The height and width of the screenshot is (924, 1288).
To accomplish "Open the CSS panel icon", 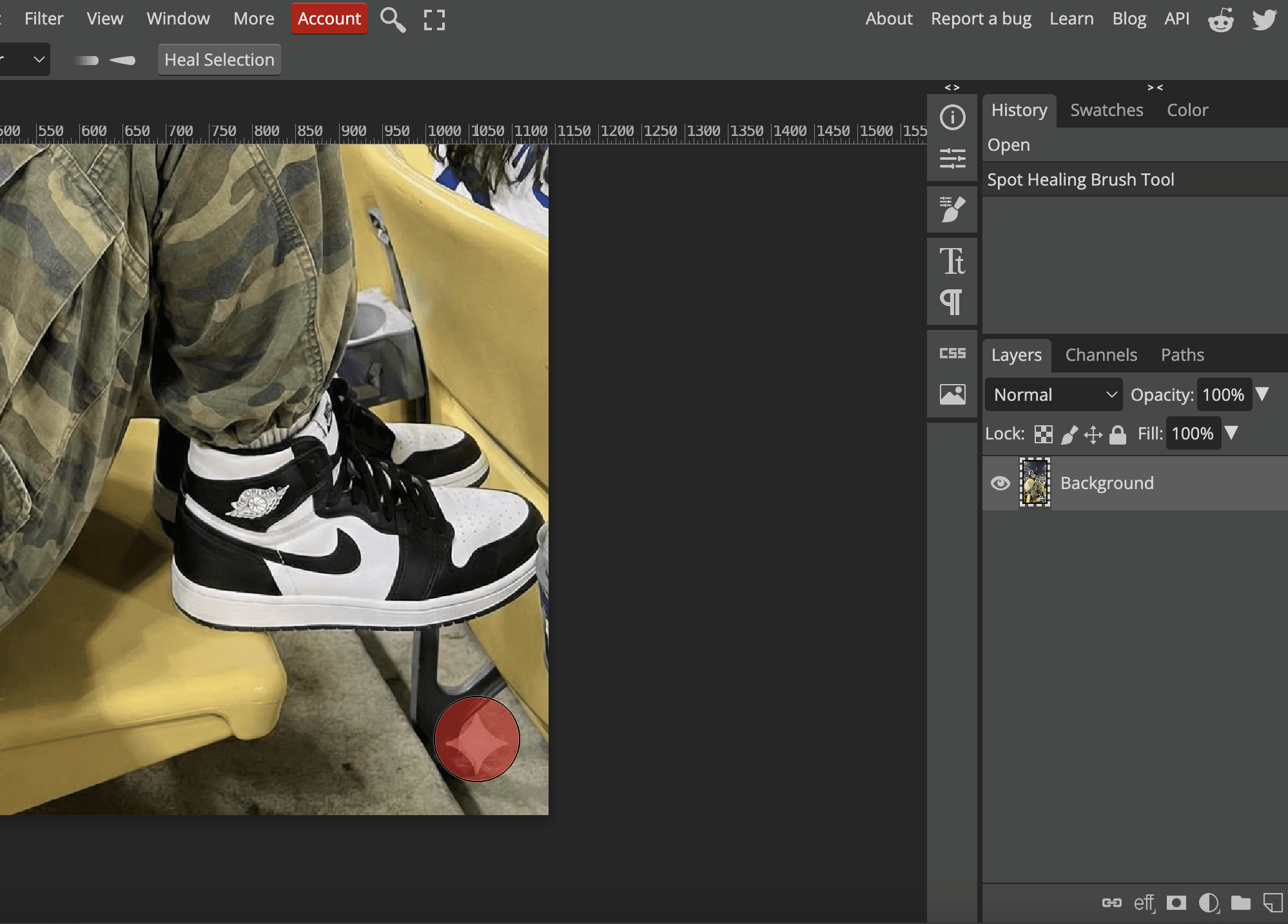I will 952,353.
